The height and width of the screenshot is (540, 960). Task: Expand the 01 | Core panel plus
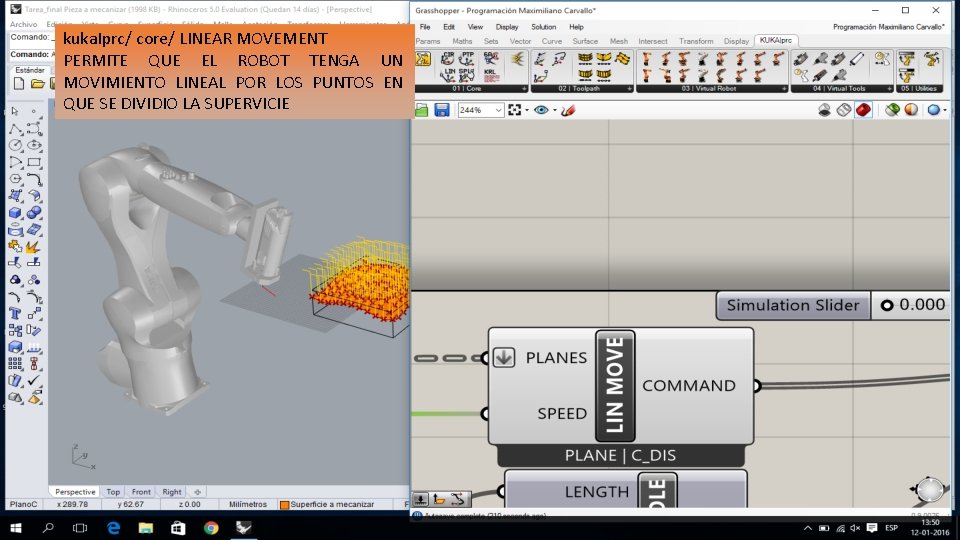click(524, 89)
